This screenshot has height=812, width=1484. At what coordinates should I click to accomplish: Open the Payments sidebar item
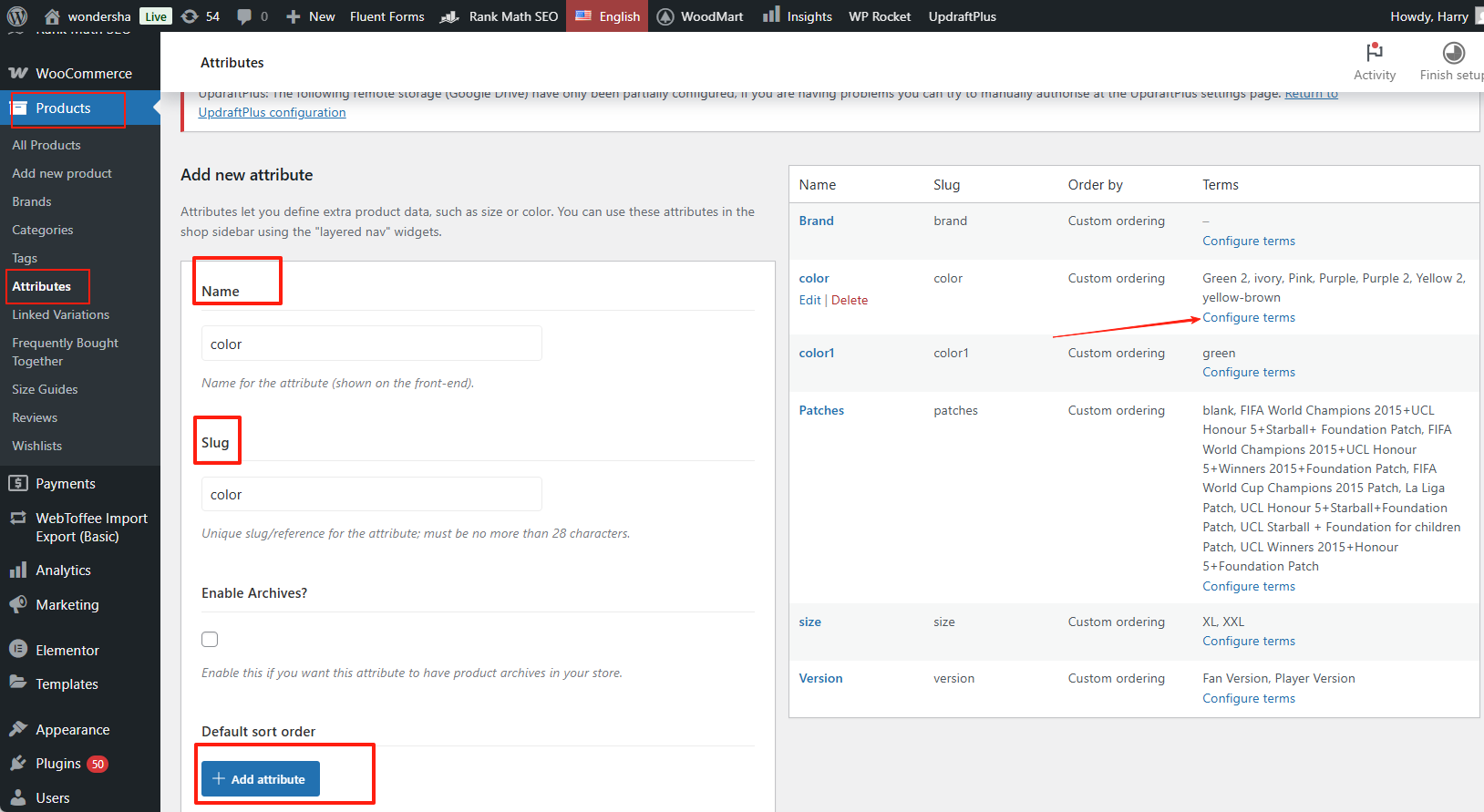(x=65, y=484)
